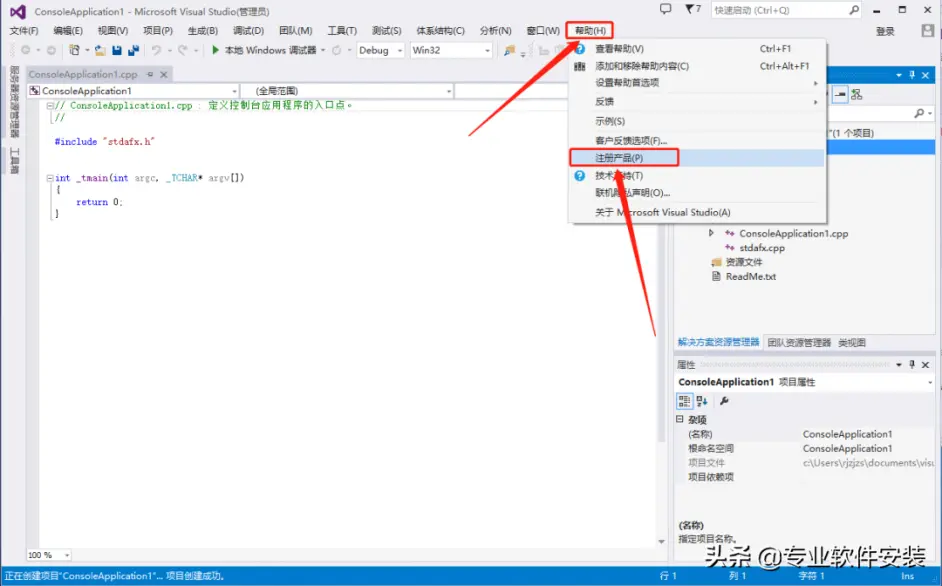Click the account avatar icon near 登录
This screenshot has height=586, width=942.
(x=928, y=30)
